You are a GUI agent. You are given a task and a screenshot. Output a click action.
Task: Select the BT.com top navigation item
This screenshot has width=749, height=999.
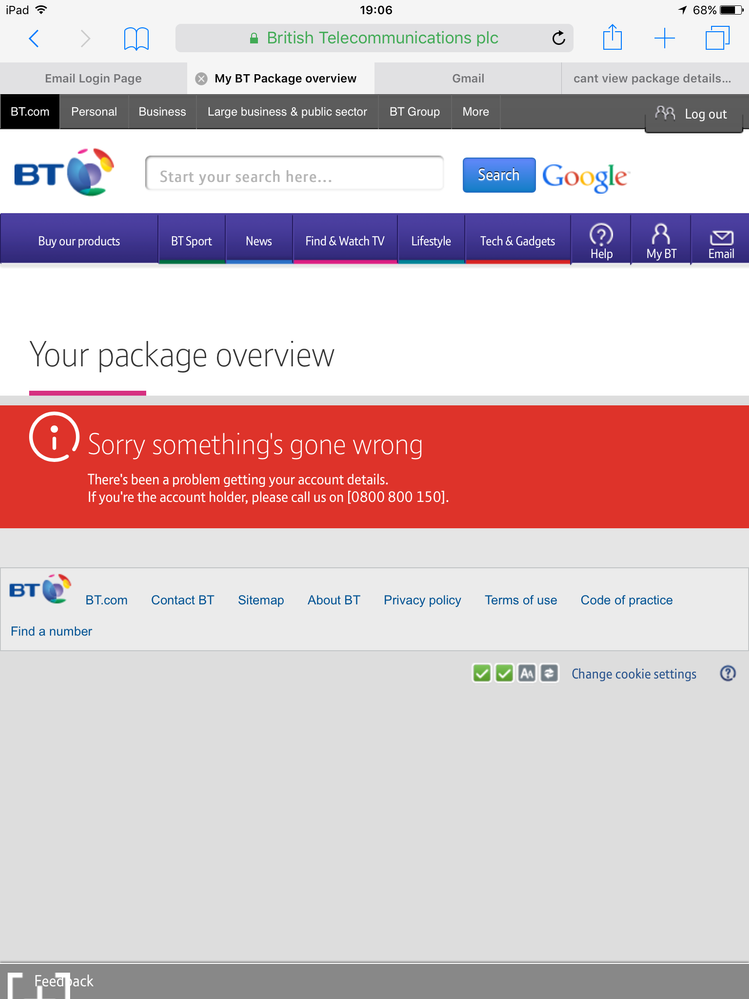tap(30, 111)
